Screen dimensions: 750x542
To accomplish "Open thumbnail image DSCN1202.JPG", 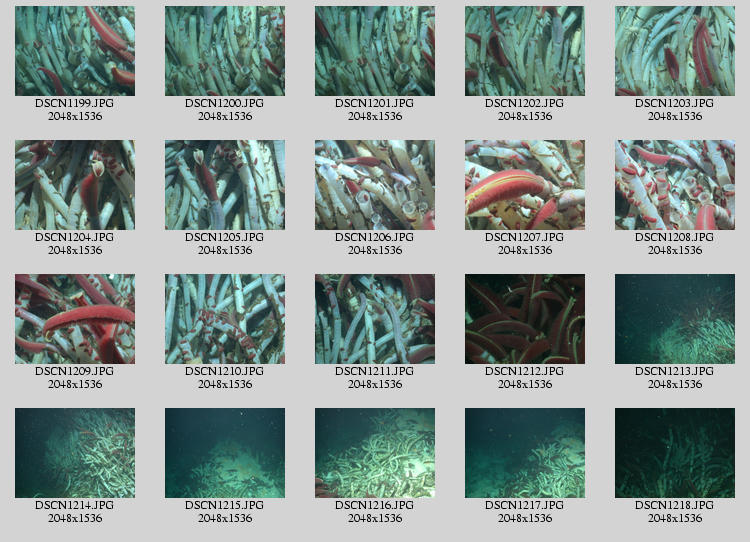I will click(525, 51).
